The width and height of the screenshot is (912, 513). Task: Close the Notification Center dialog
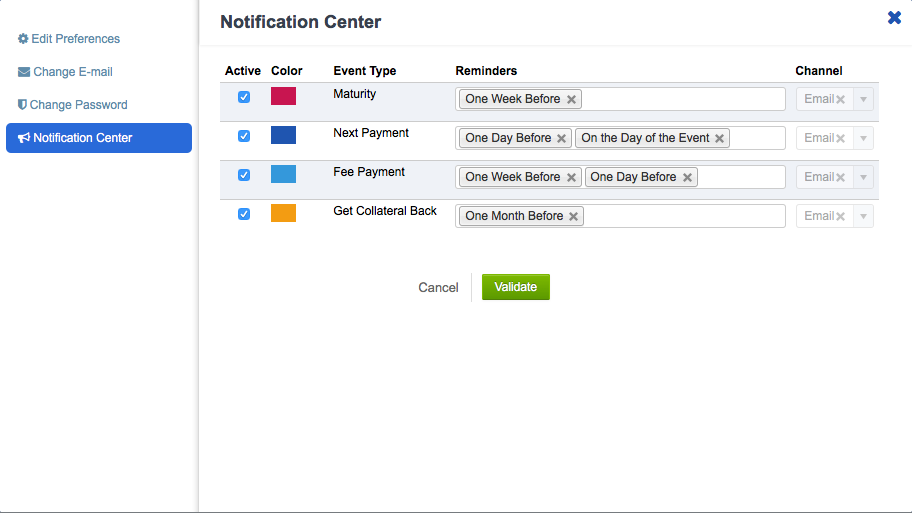(895, 18)
